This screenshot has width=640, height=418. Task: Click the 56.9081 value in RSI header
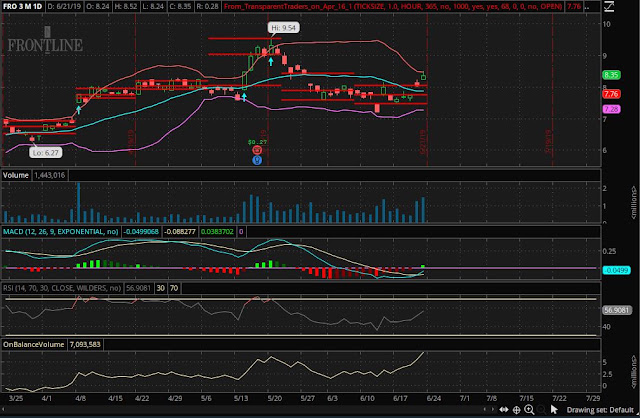[x=138, y=288]
